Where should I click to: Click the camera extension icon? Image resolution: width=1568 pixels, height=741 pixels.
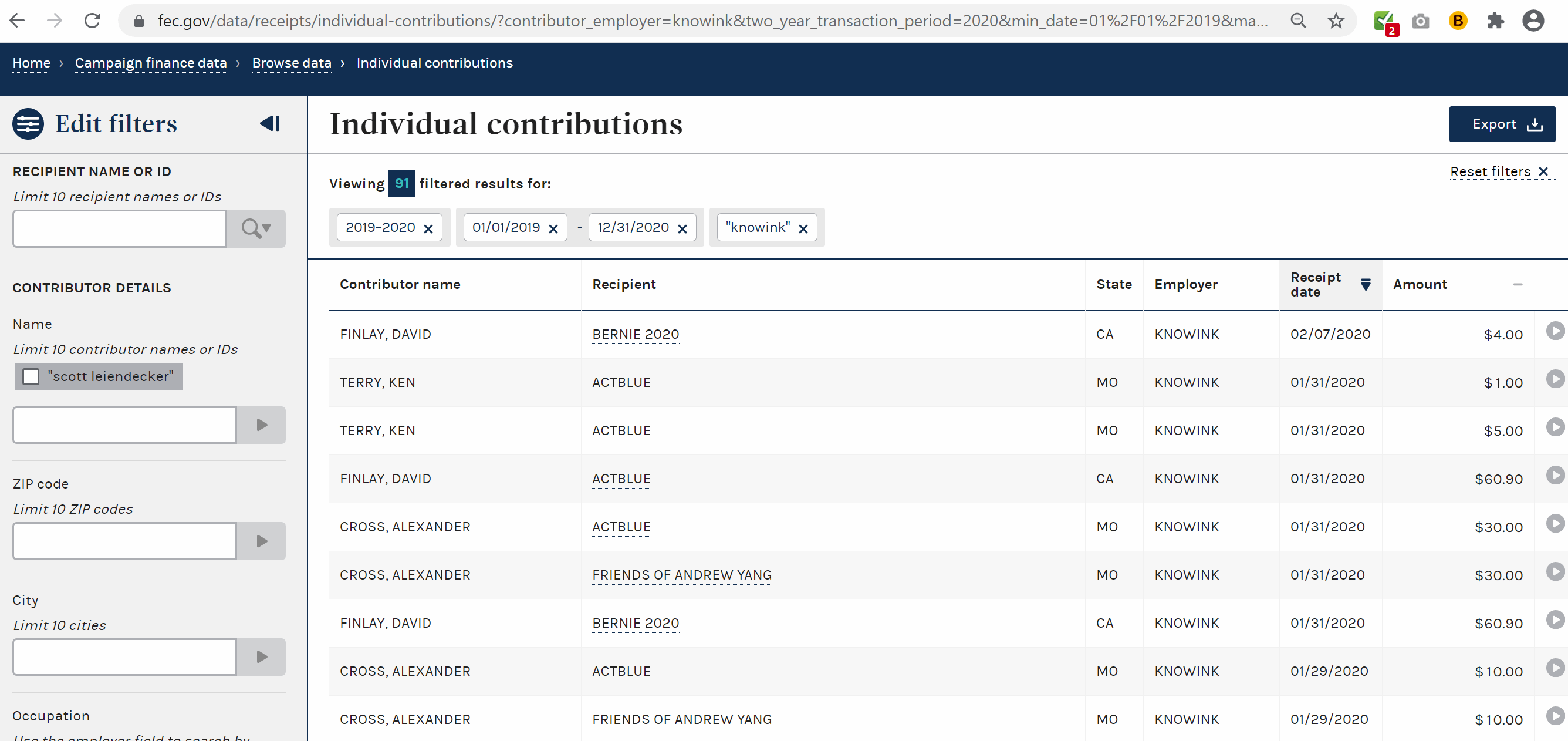click(1420, 21)
